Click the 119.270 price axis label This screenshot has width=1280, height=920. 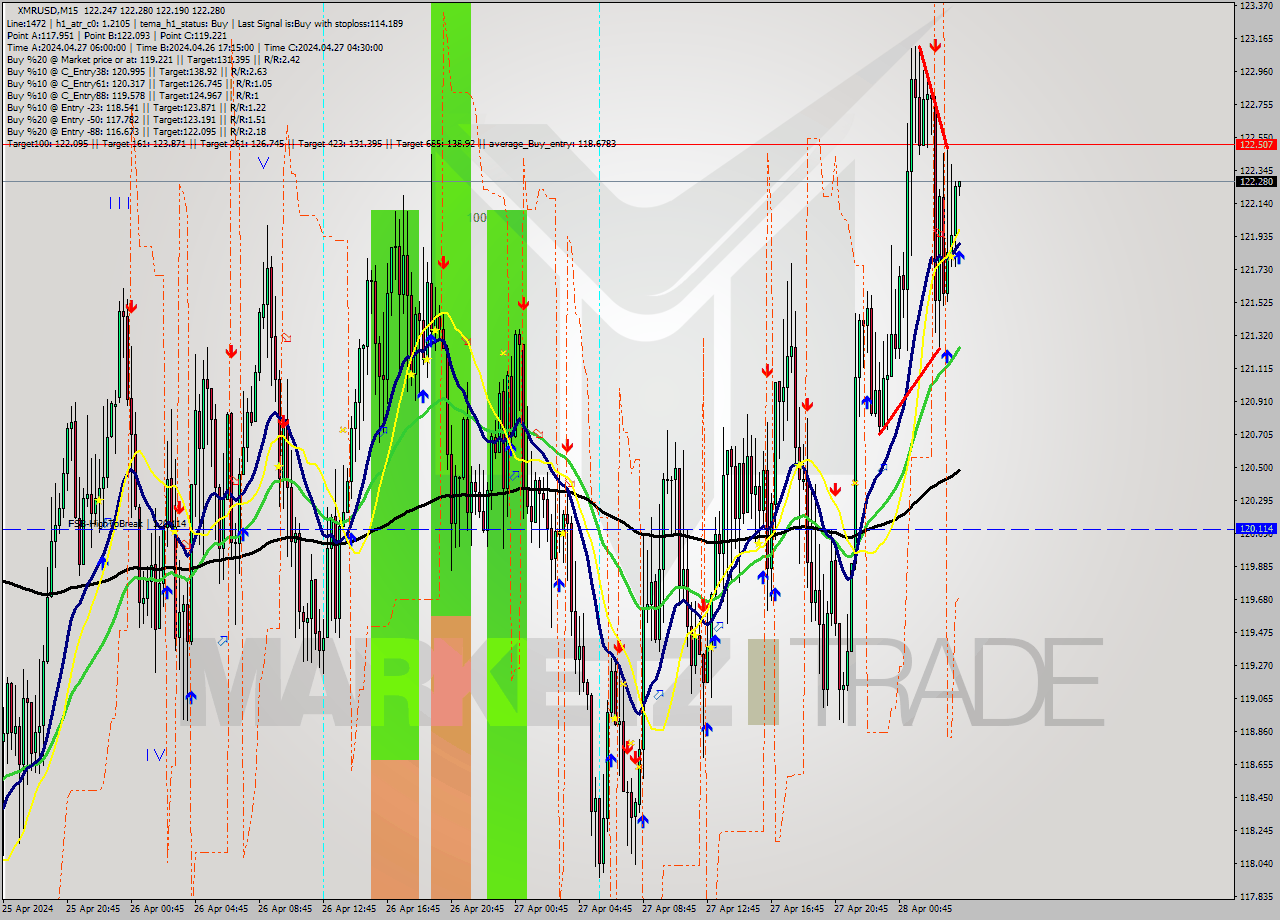click(x=1256, y=665)
